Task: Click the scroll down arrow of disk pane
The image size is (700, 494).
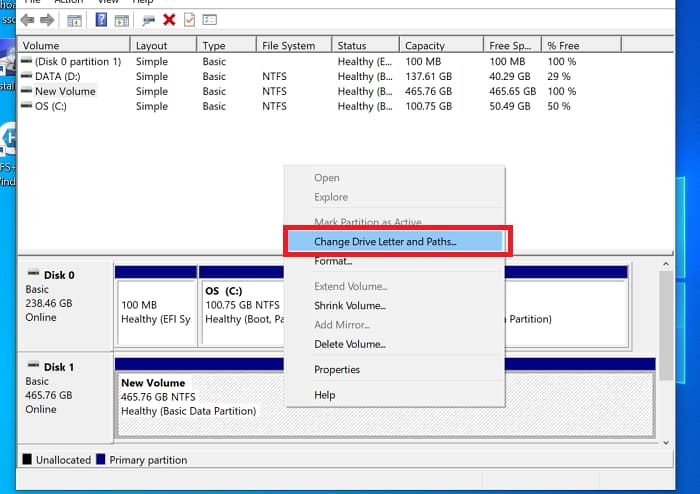Action: [x=667, y=440]
